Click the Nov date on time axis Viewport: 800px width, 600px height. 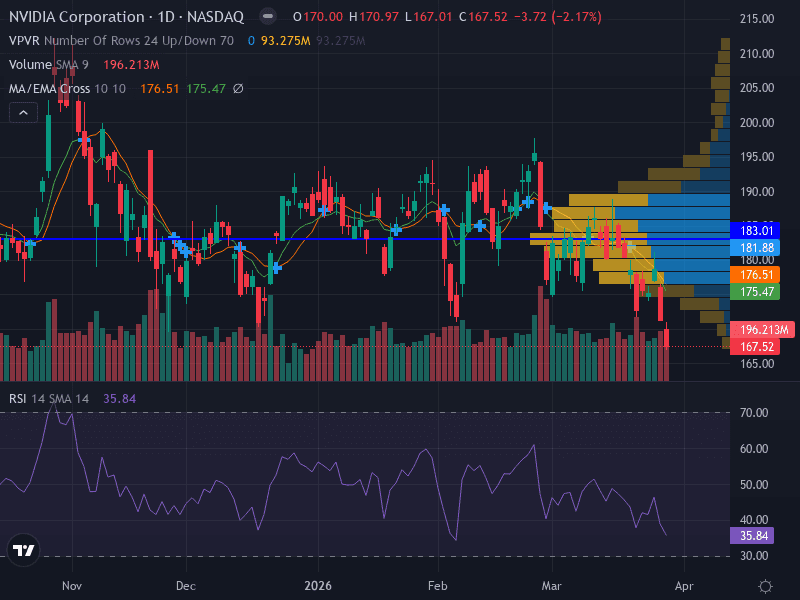tap(72, 586)
